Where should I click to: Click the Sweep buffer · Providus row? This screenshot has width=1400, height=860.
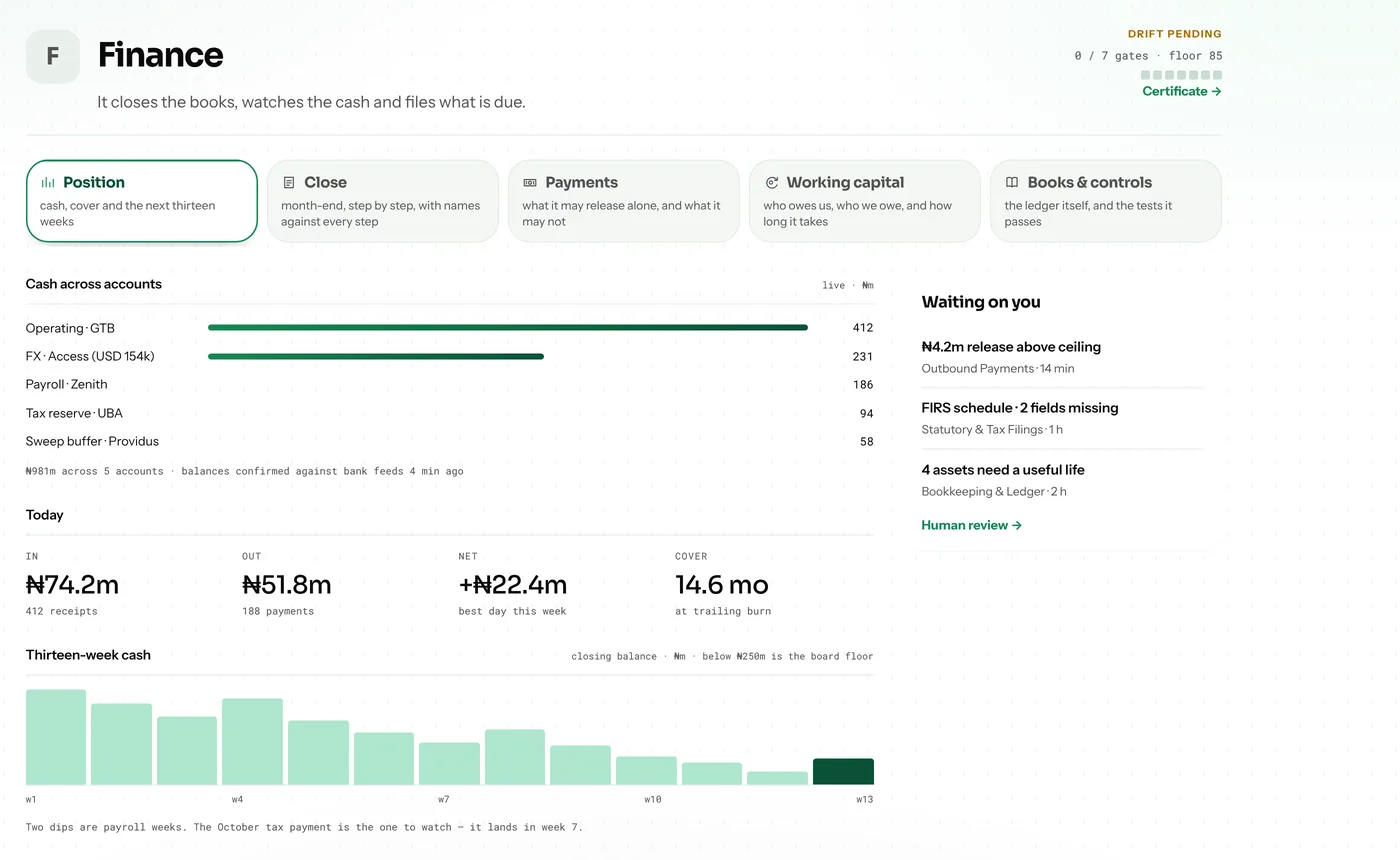pos(449,441)
